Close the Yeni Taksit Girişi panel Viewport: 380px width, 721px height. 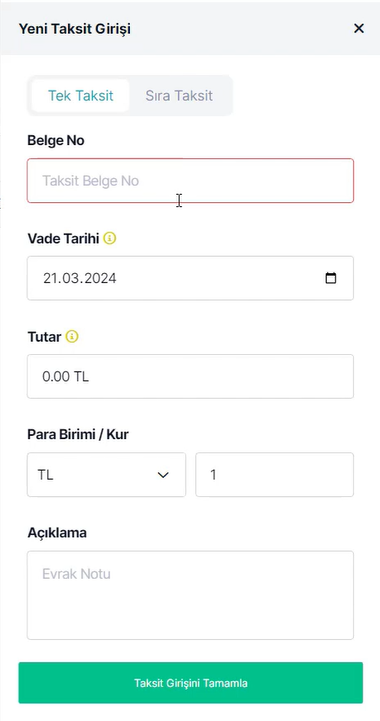pos(359,29)
